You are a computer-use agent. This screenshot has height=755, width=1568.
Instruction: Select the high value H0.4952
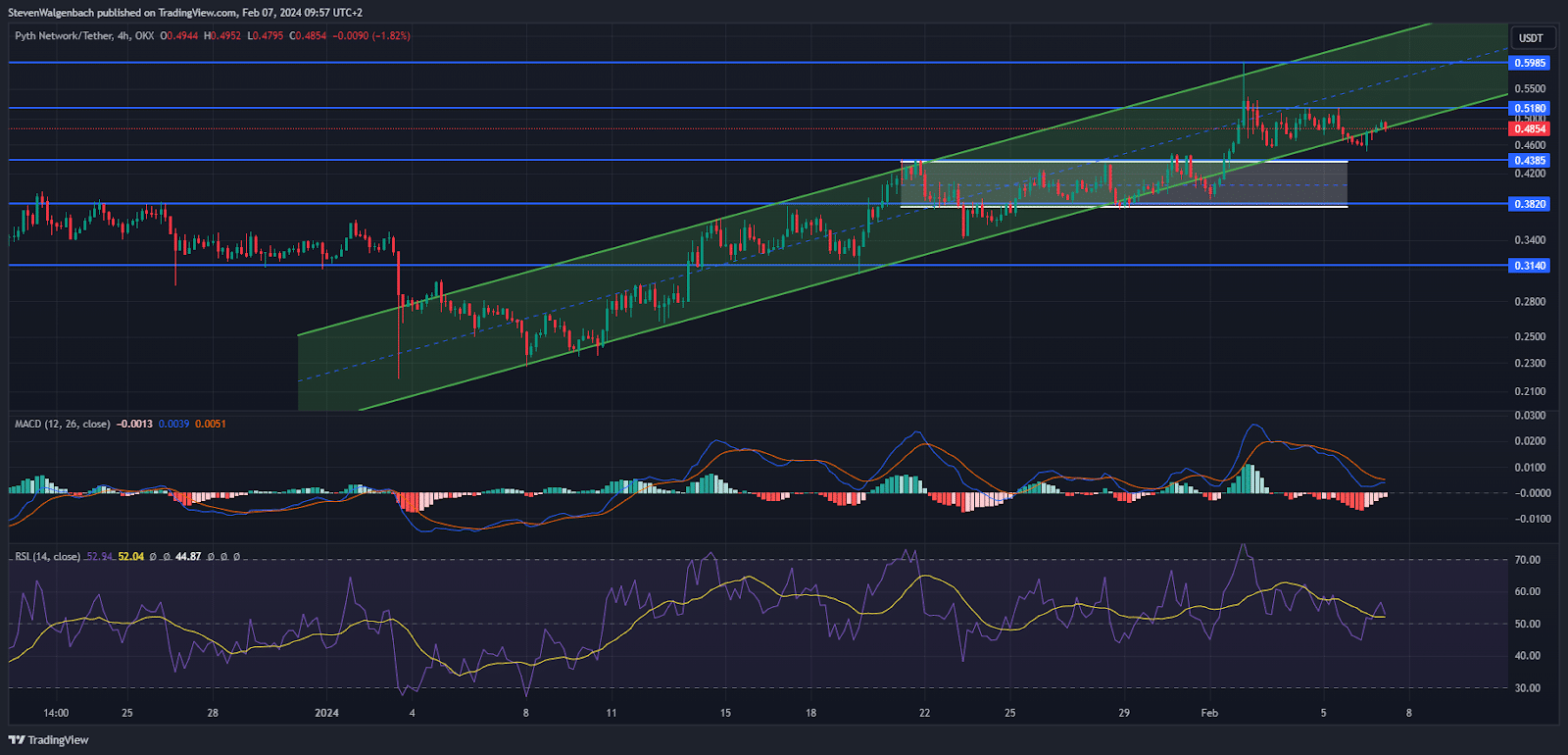[x=222, y=36]
